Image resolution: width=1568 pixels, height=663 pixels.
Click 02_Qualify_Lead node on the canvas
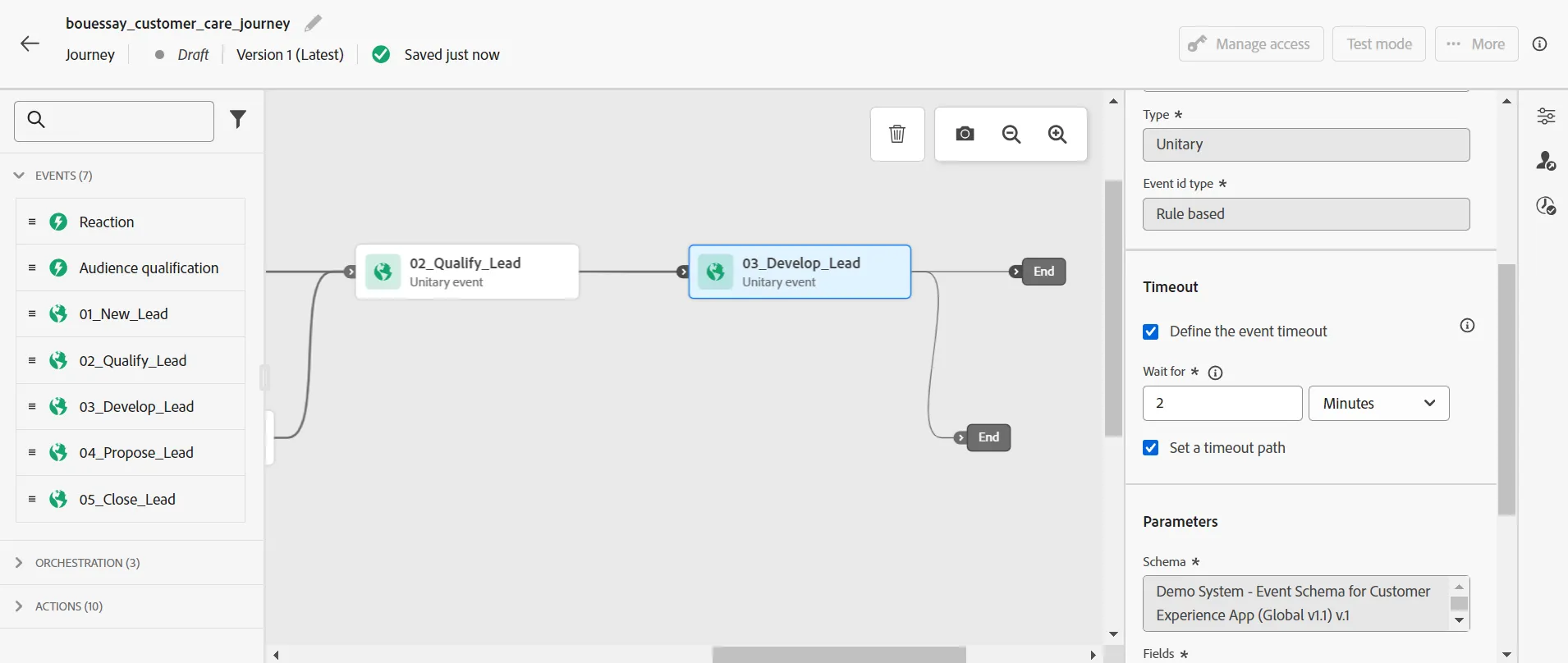(467, 272)
